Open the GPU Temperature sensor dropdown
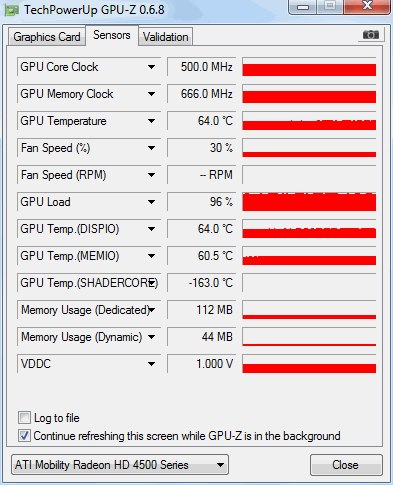This screenshot has height=485, width=393. [151, 121]
